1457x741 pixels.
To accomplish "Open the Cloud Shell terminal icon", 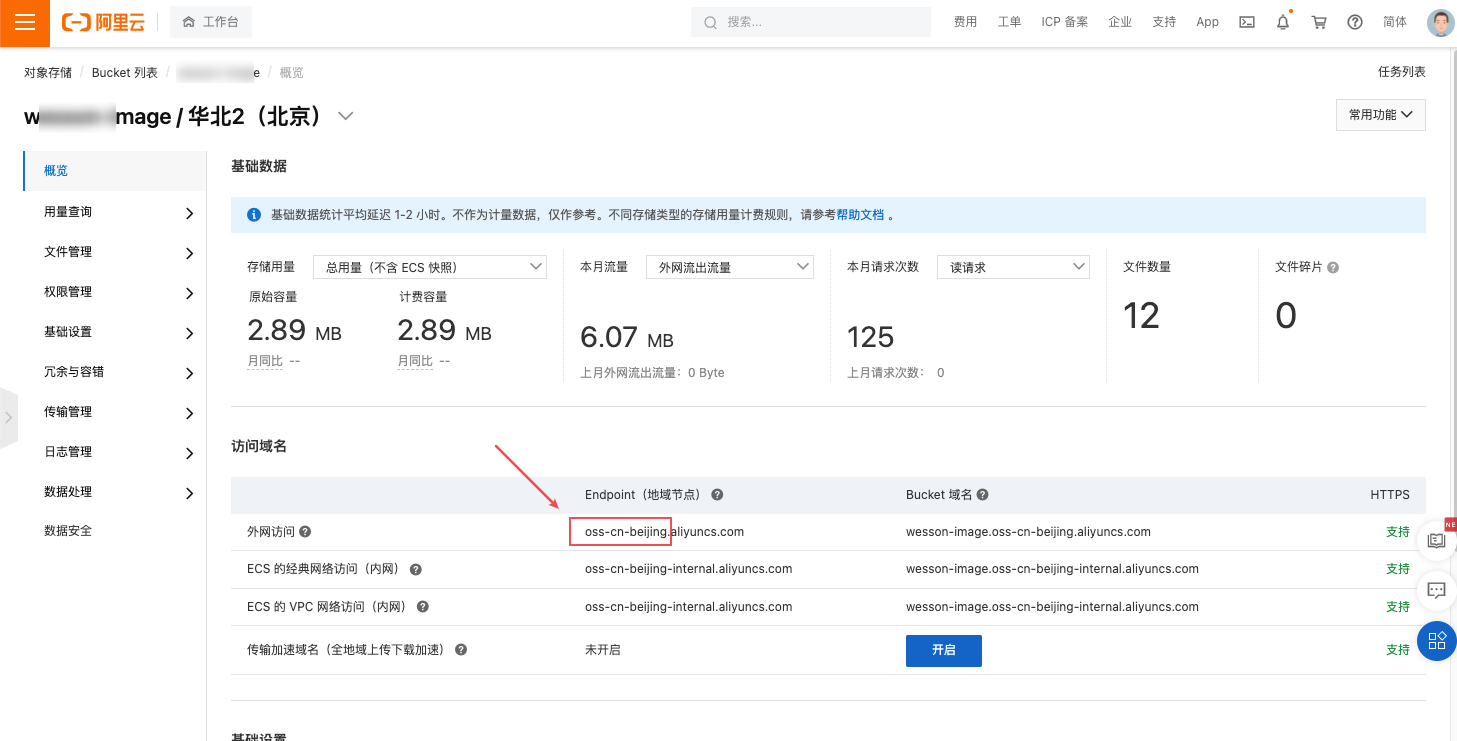I will point(1247,22).
